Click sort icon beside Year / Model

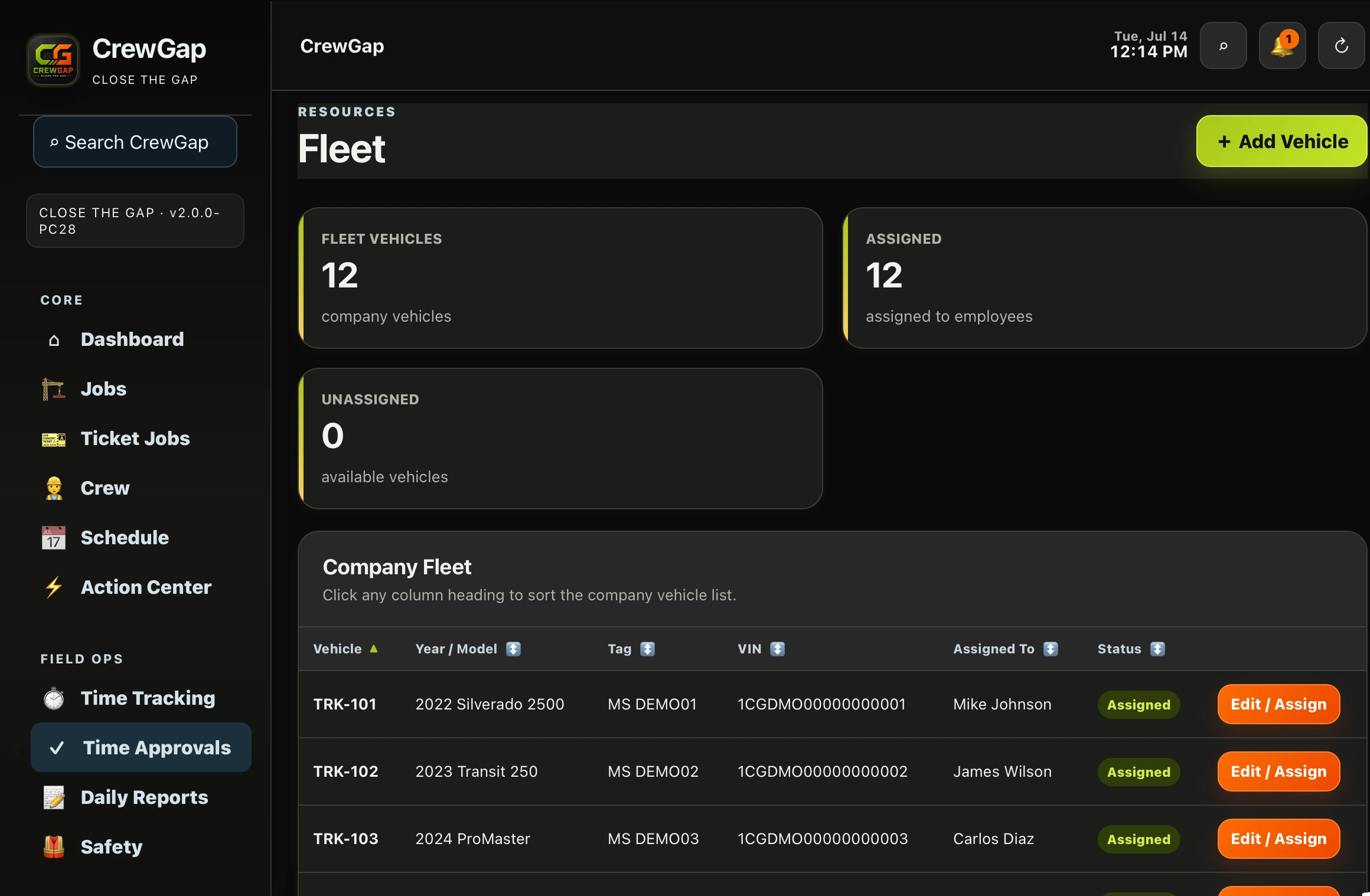click(x=513, y=649)
